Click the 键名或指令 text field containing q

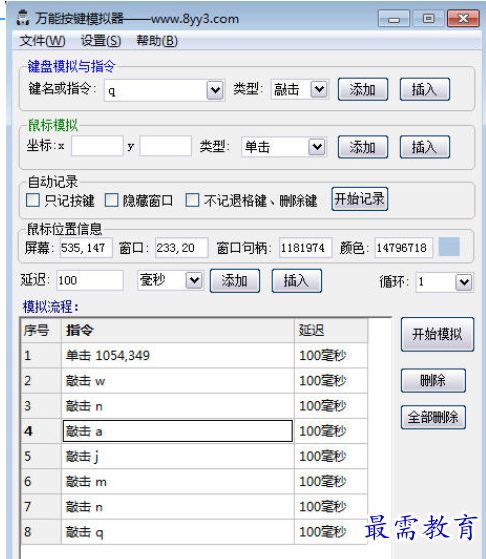[155, 91]
